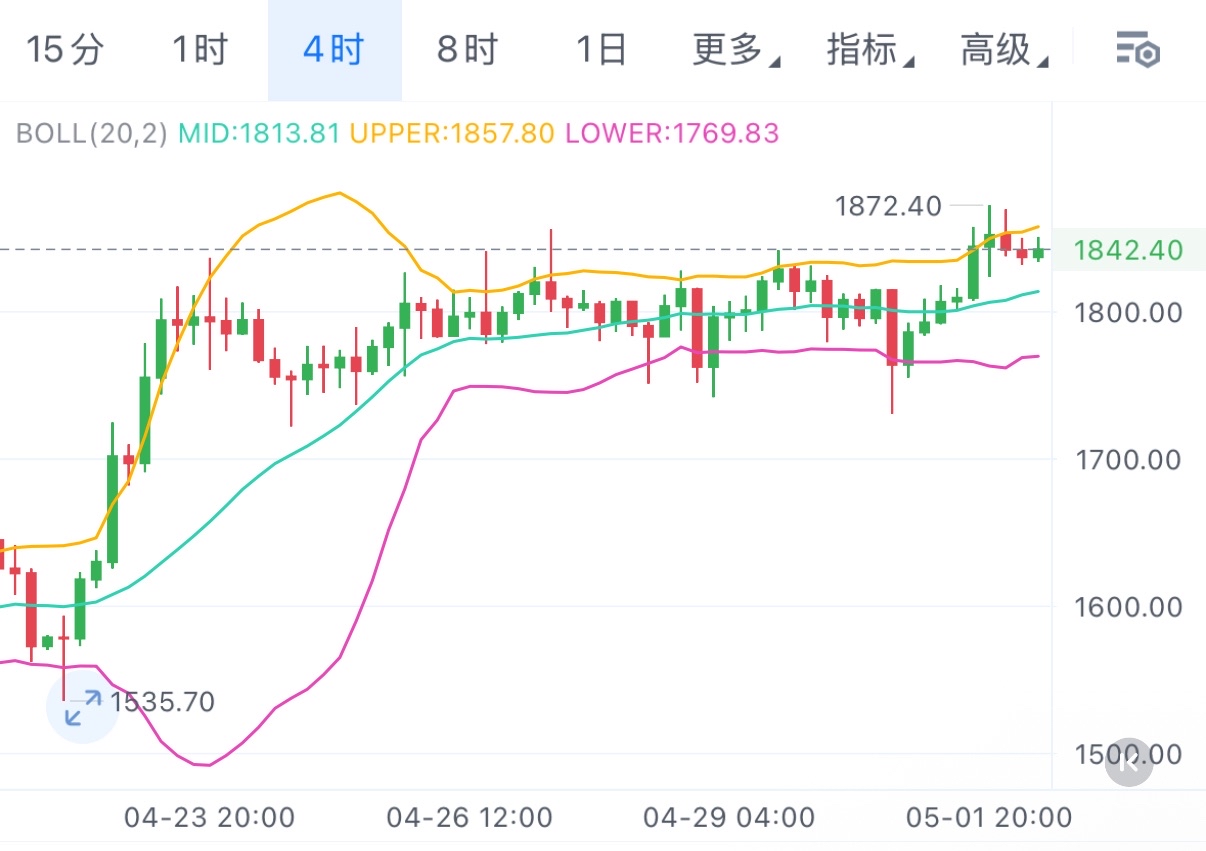Tap the round K icon

(x=1129, y=763)
